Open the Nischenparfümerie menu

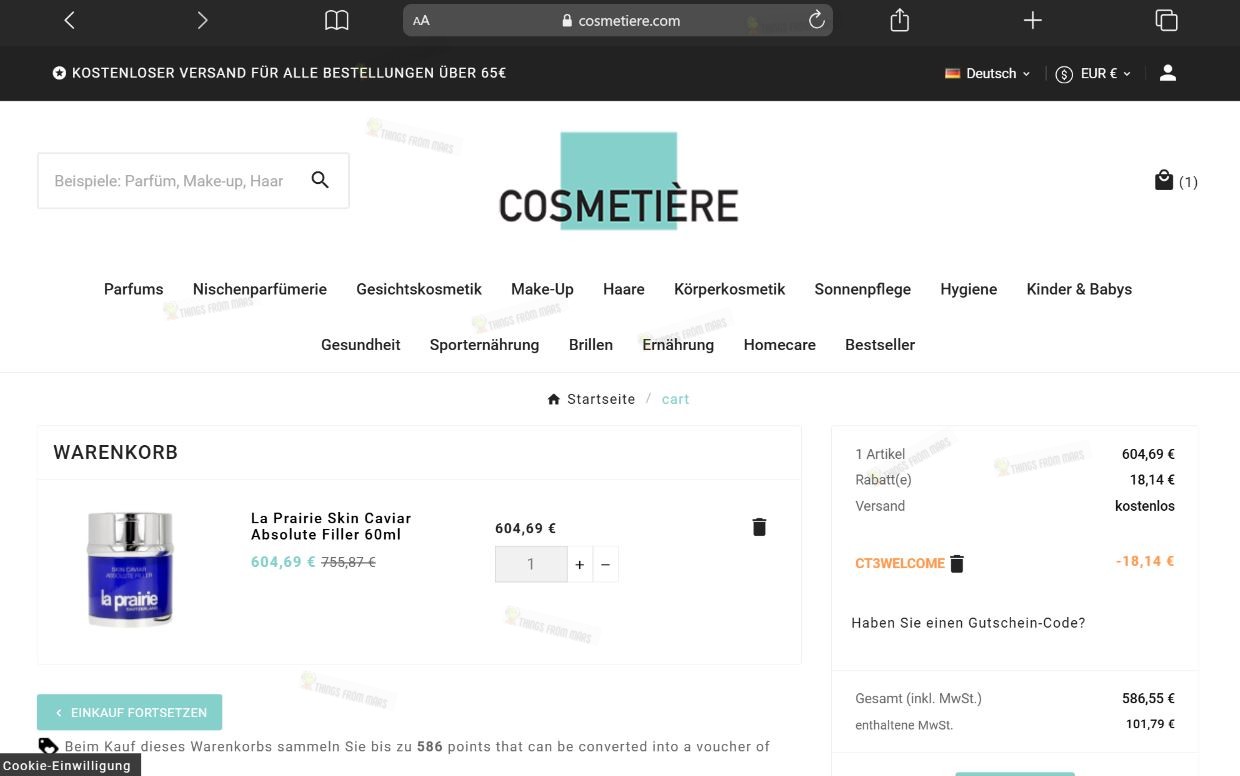[x=260, y=289]
